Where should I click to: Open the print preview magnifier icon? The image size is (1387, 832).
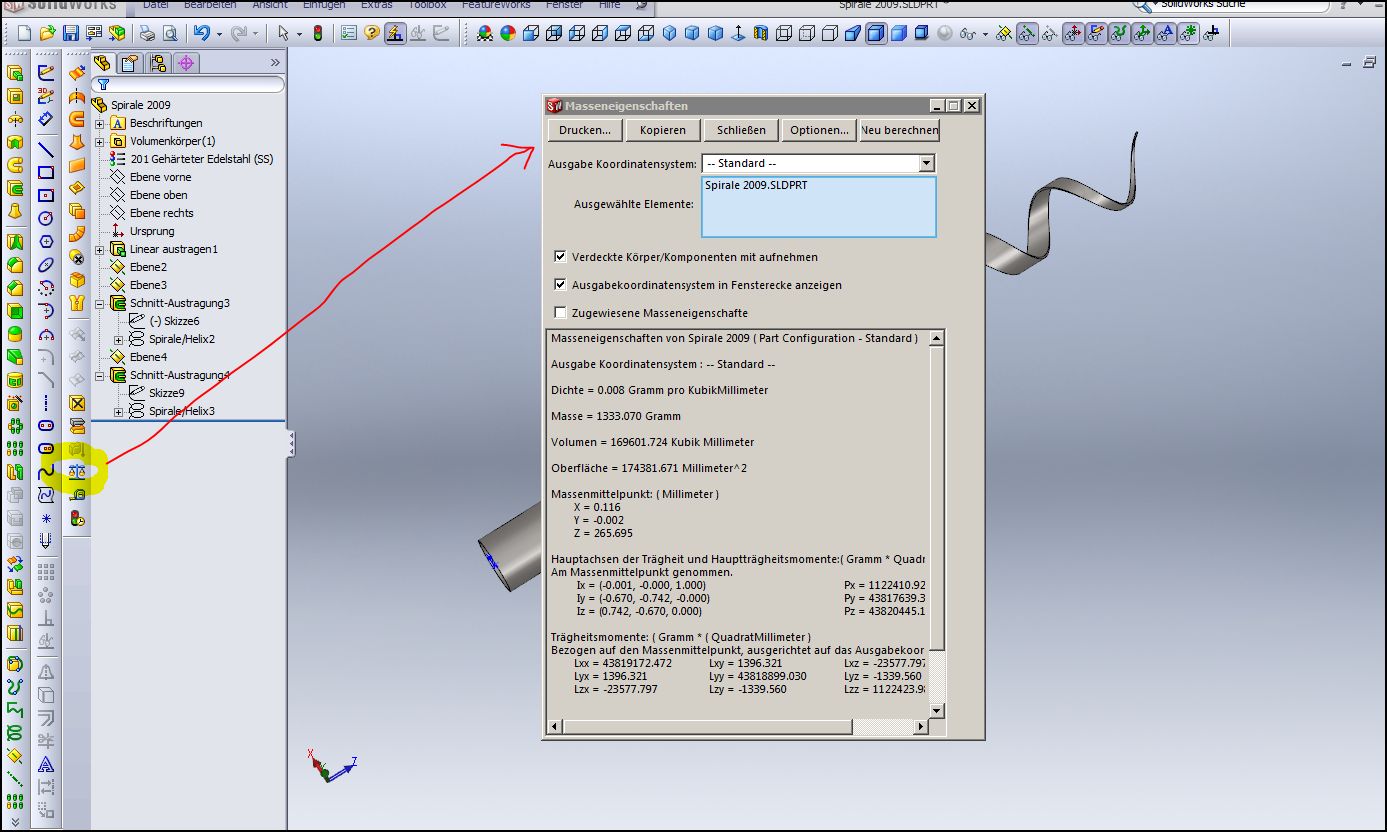tap(170, 33)
